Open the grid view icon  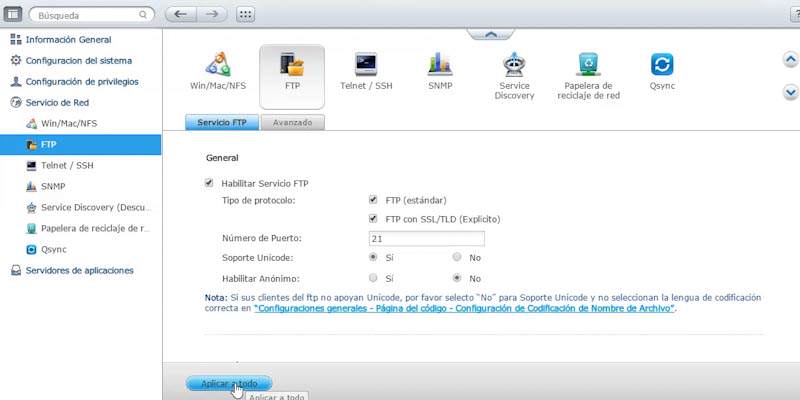(x=245, y=14)
